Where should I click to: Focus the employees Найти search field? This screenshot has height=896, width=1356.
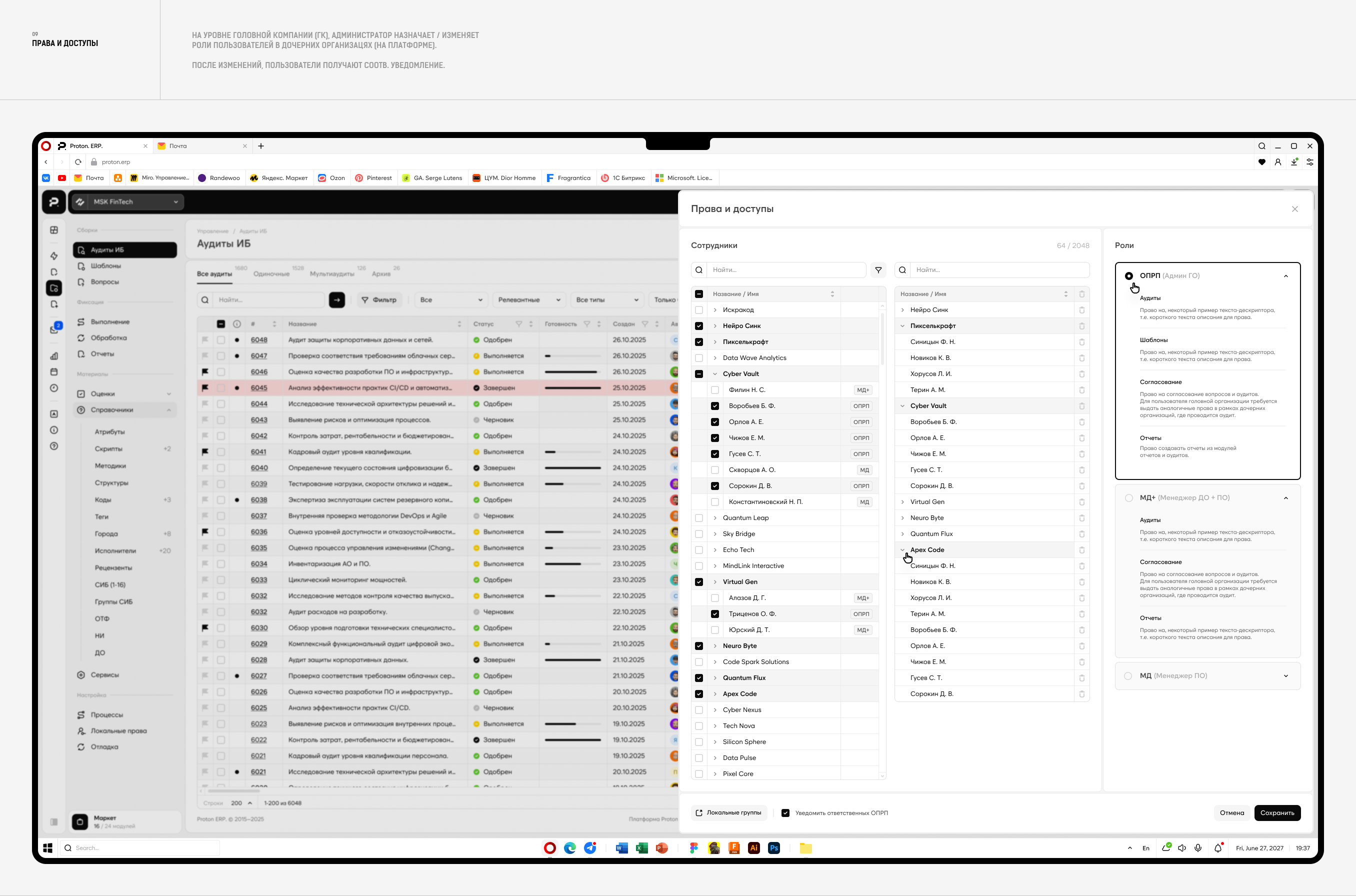[787, 269]
